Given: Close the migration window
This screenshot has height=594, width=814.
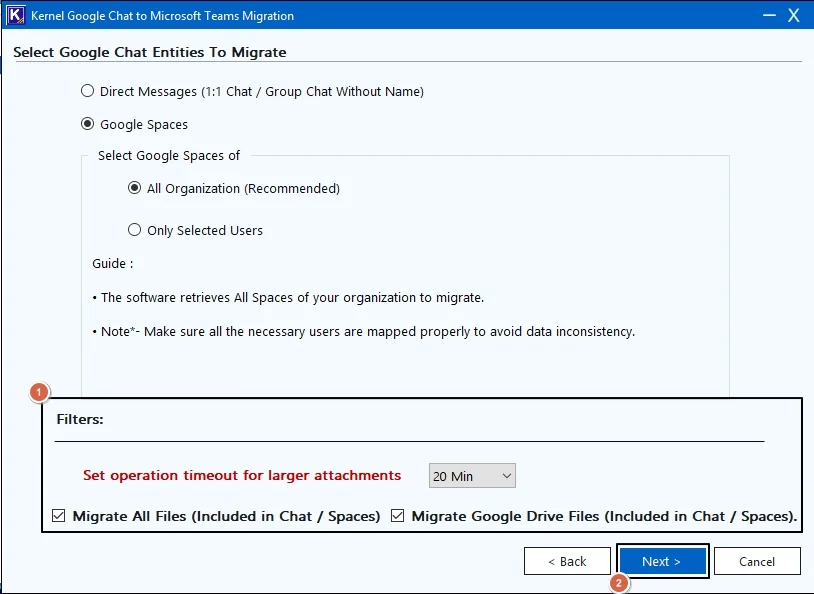Looking at the screenshot, I should pyautogui.click(x=794, y=15).
